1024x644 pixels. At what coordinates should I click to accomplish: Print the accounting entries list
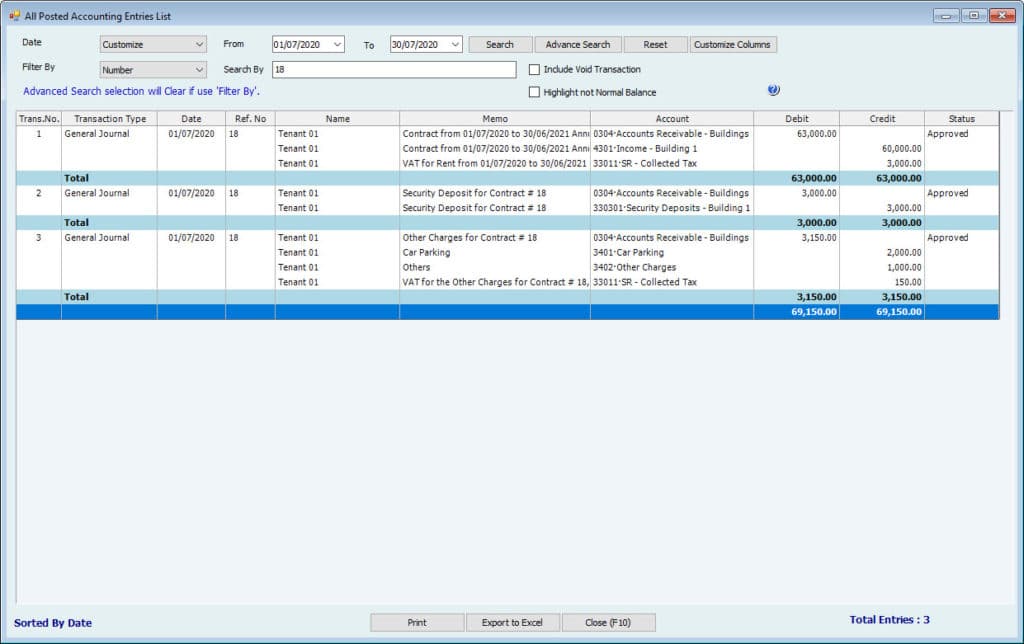pos(417,622)
